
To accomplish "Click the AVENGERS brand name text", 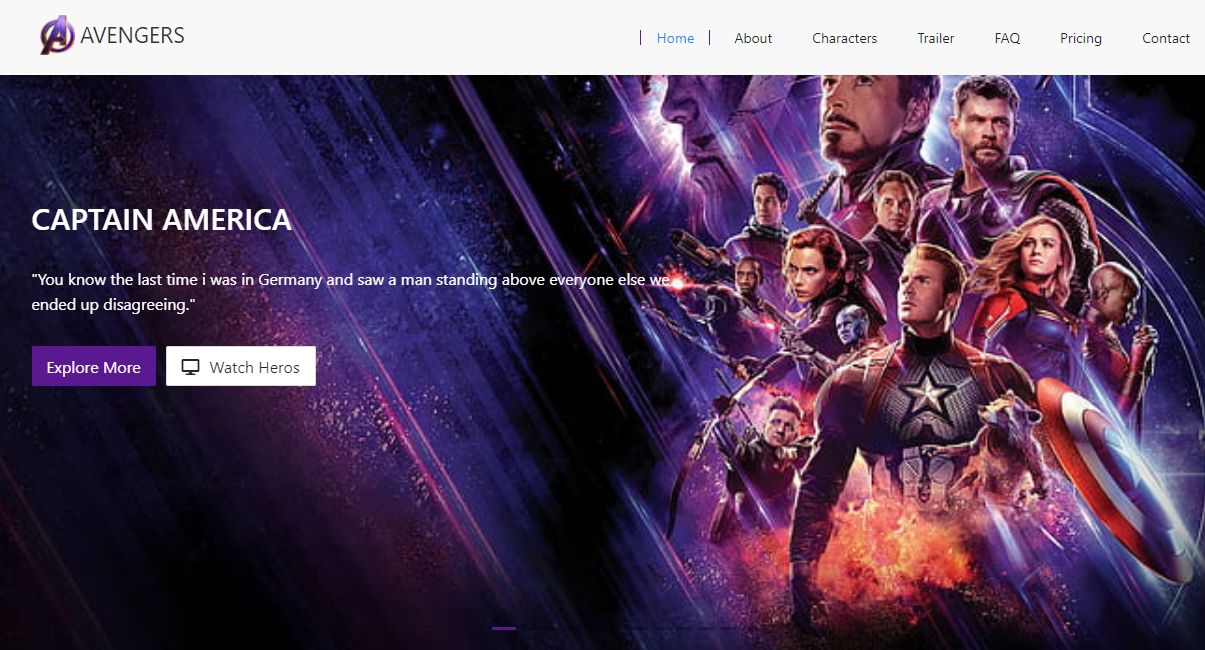I will [x=132, y=36].
